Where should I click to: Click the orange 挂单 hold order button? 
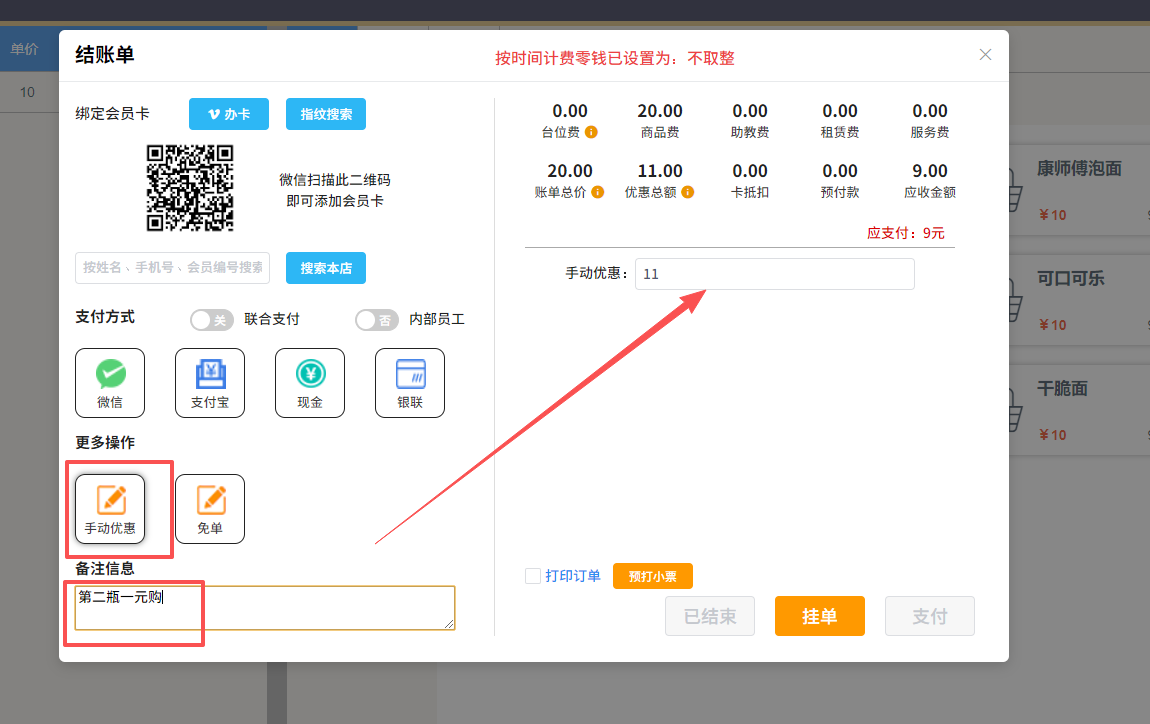pyautogui.click(x=819, y=616)
